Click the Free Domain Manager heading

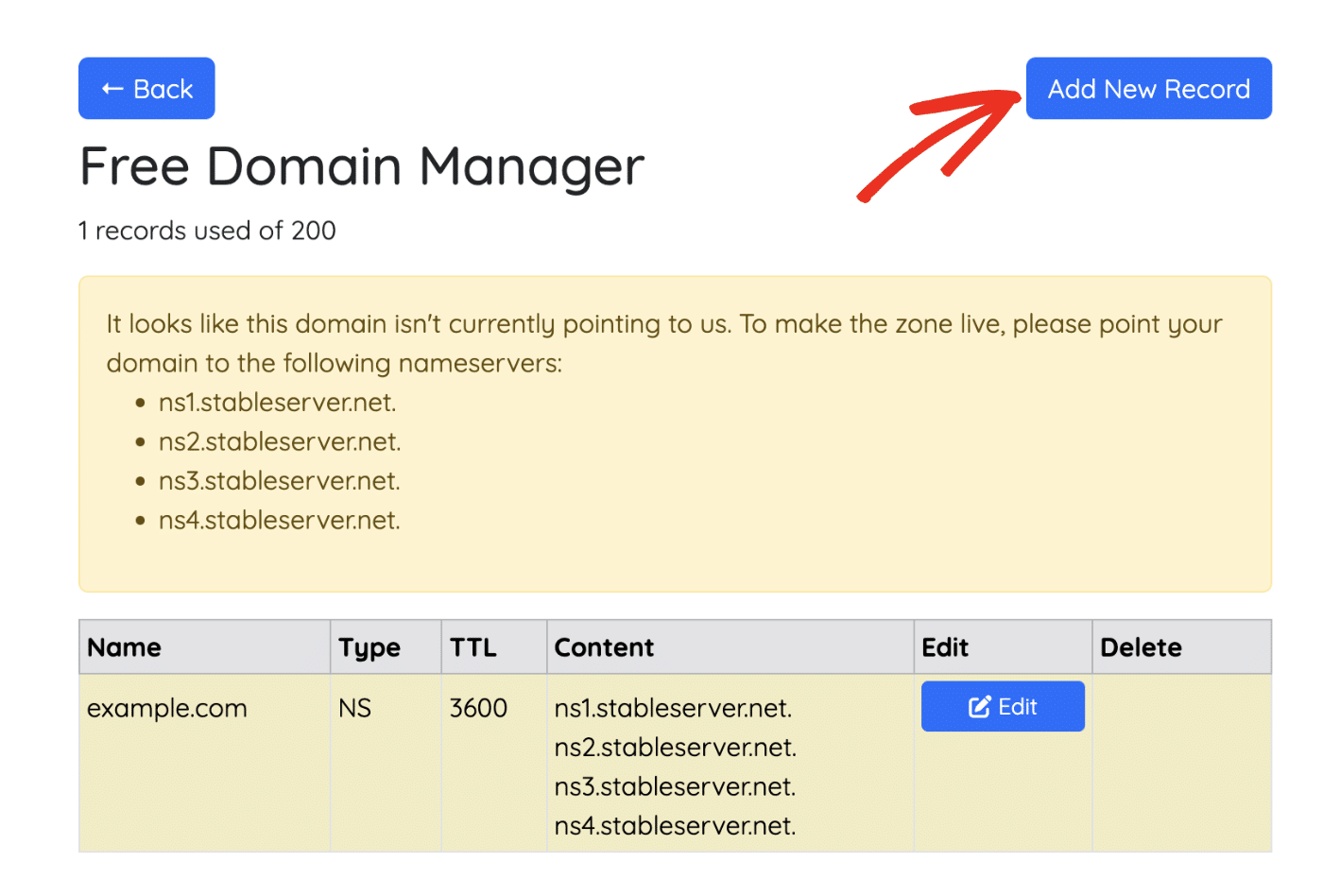(x=361, y=166)
